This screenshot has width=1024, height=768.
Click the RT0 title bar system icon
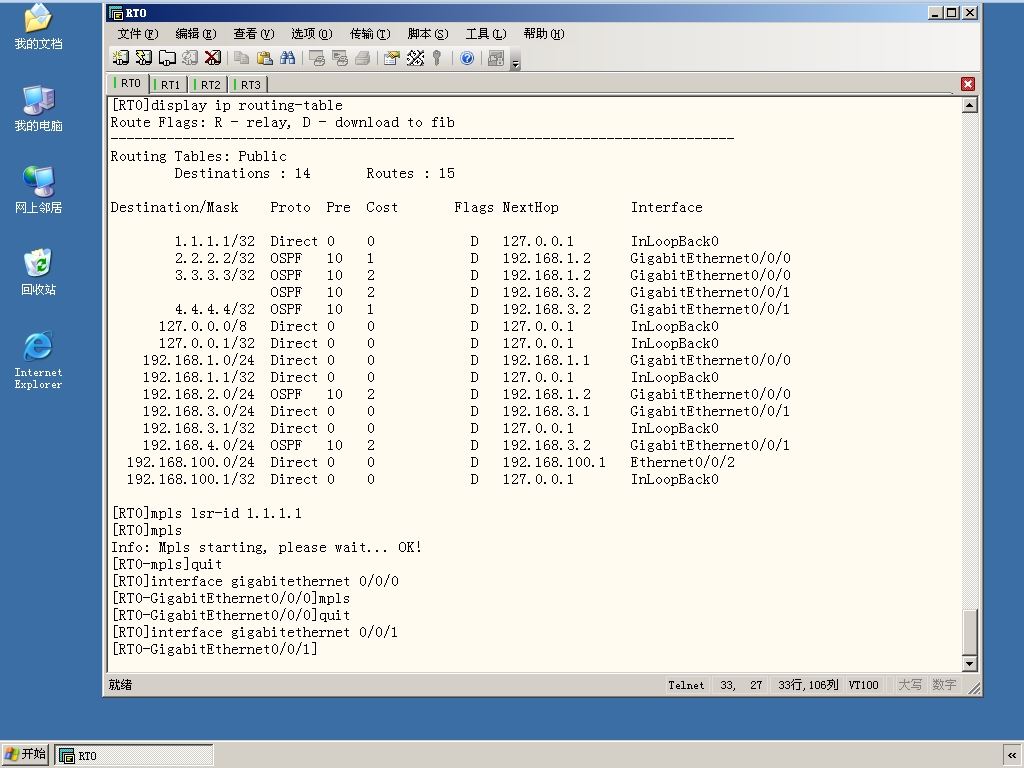click(x=116, y=13)
